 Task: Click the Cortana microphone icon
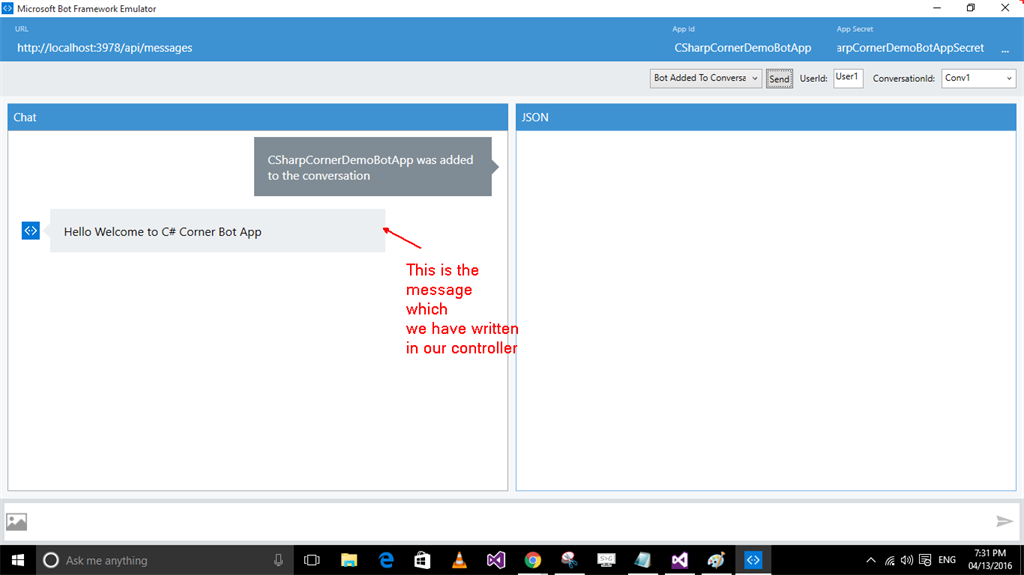click(278, 560)
